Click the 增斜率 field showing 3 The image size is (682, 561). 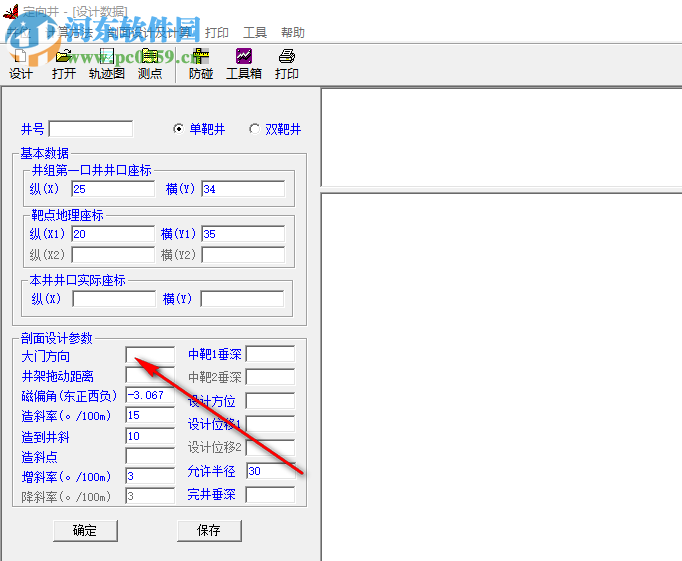click(x=150, y=476)
